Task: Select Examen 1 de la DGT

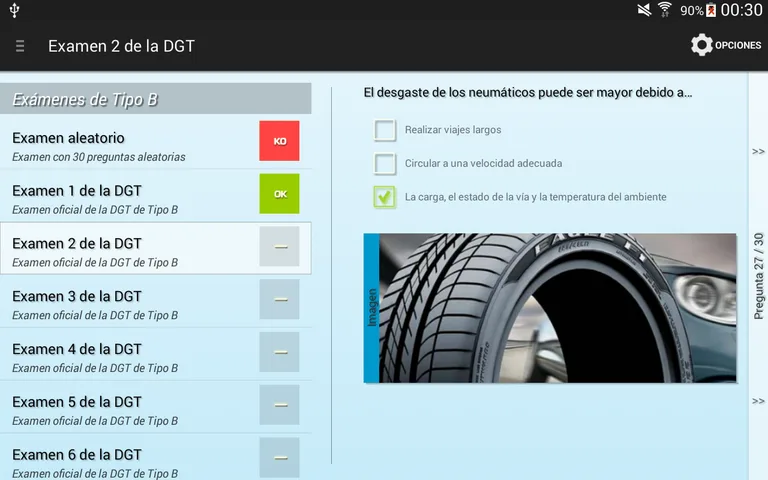Action: pos(156,195)
